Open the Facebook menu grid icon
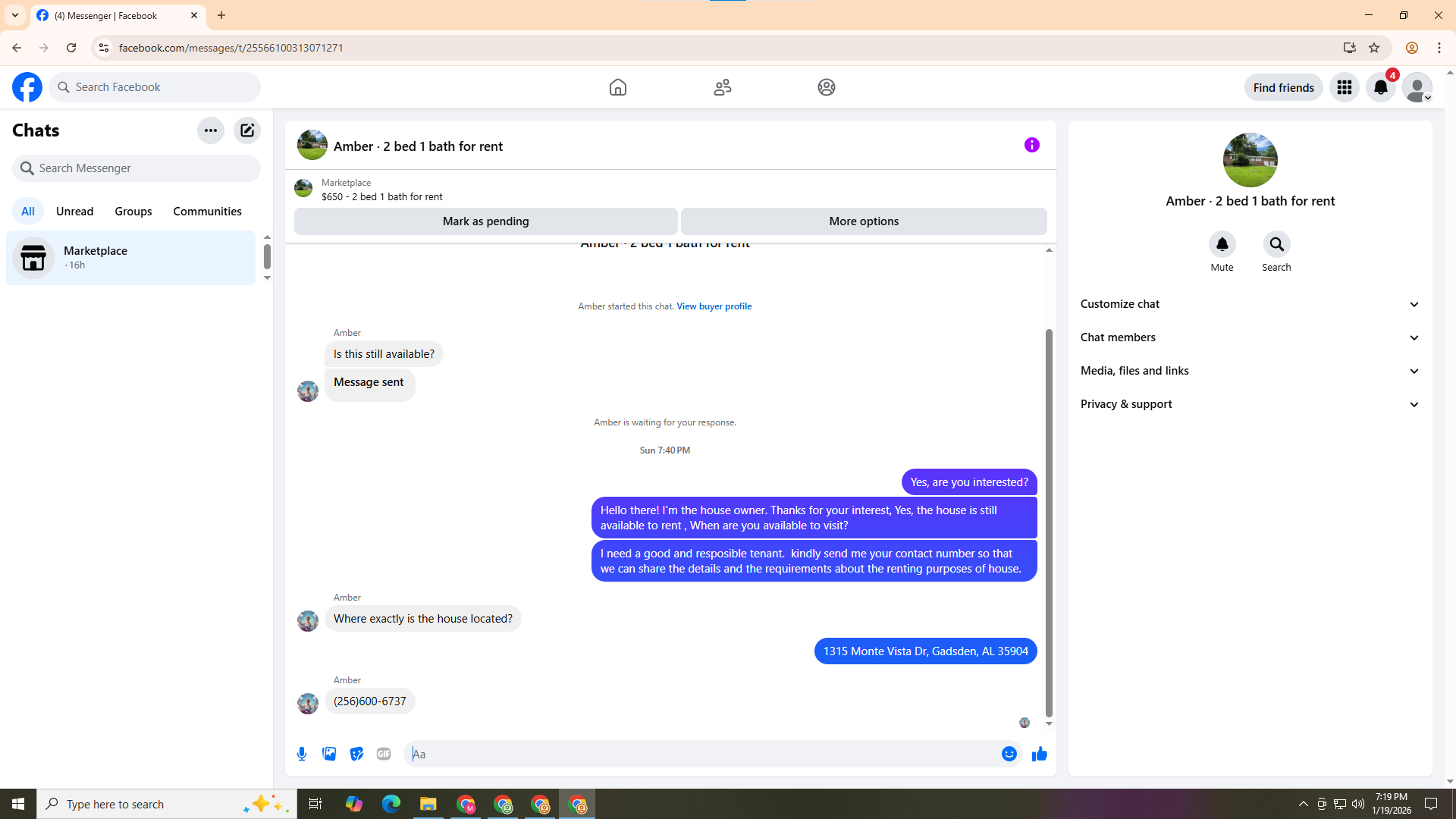The height and width of the screenshot is (819, 1456). [x=1345, y=87]
